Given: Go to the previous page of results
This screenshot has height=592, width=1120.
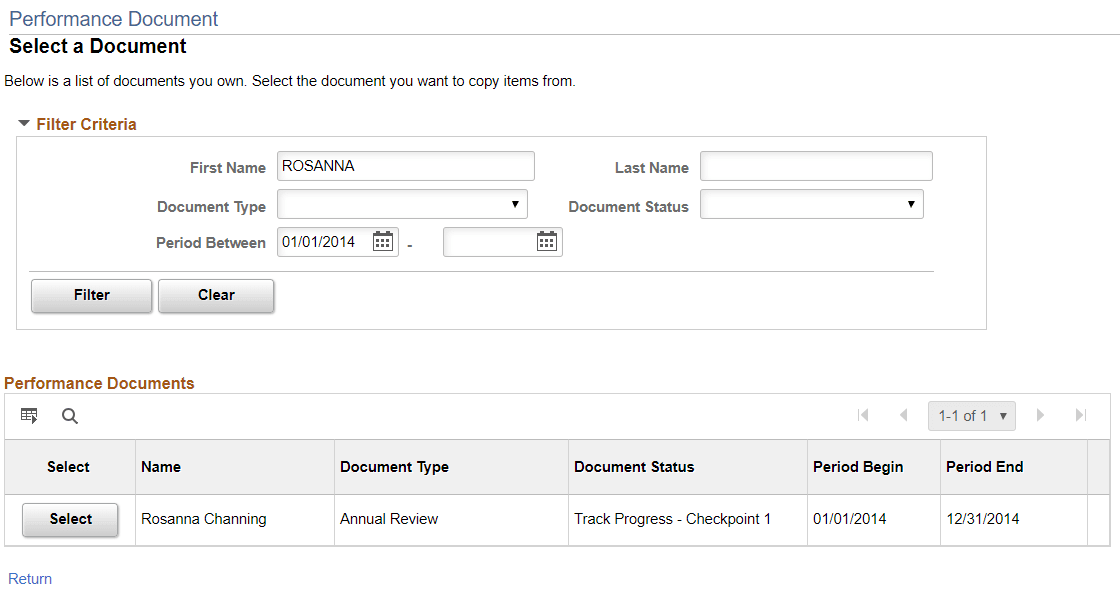Looking at the screenshot, I should [x=904, y=415].
